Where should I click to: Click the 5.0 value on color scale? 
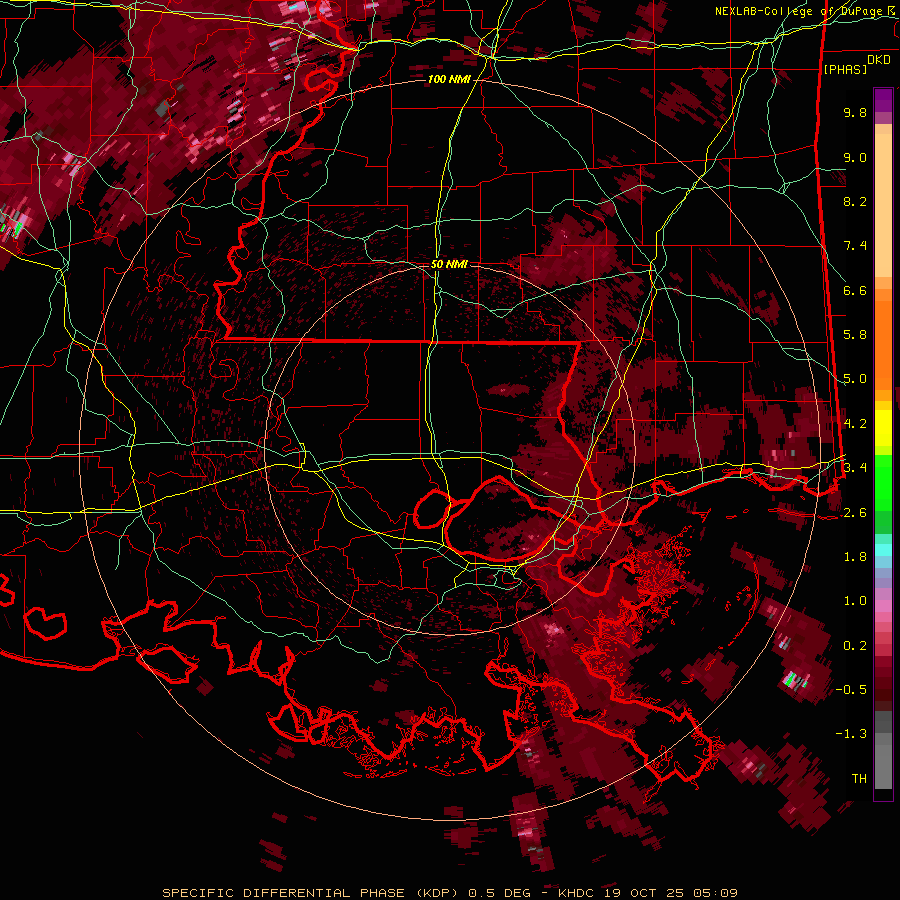[855, 379]
